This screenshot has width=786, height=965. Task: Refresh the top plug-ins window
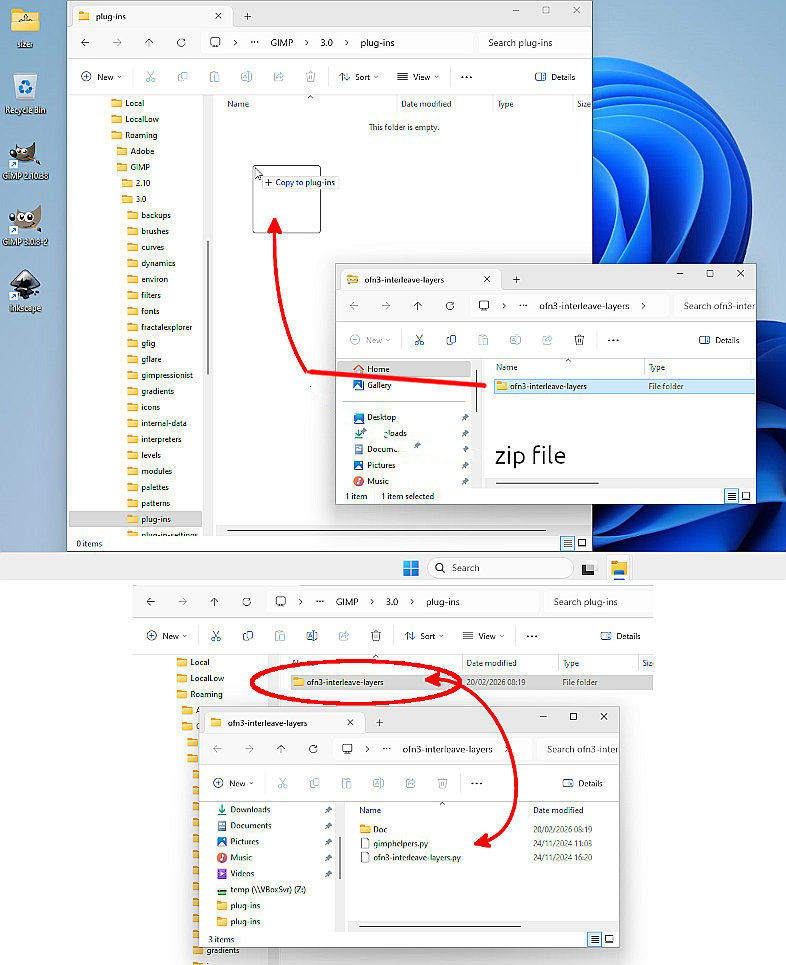[x=181, y=42]
